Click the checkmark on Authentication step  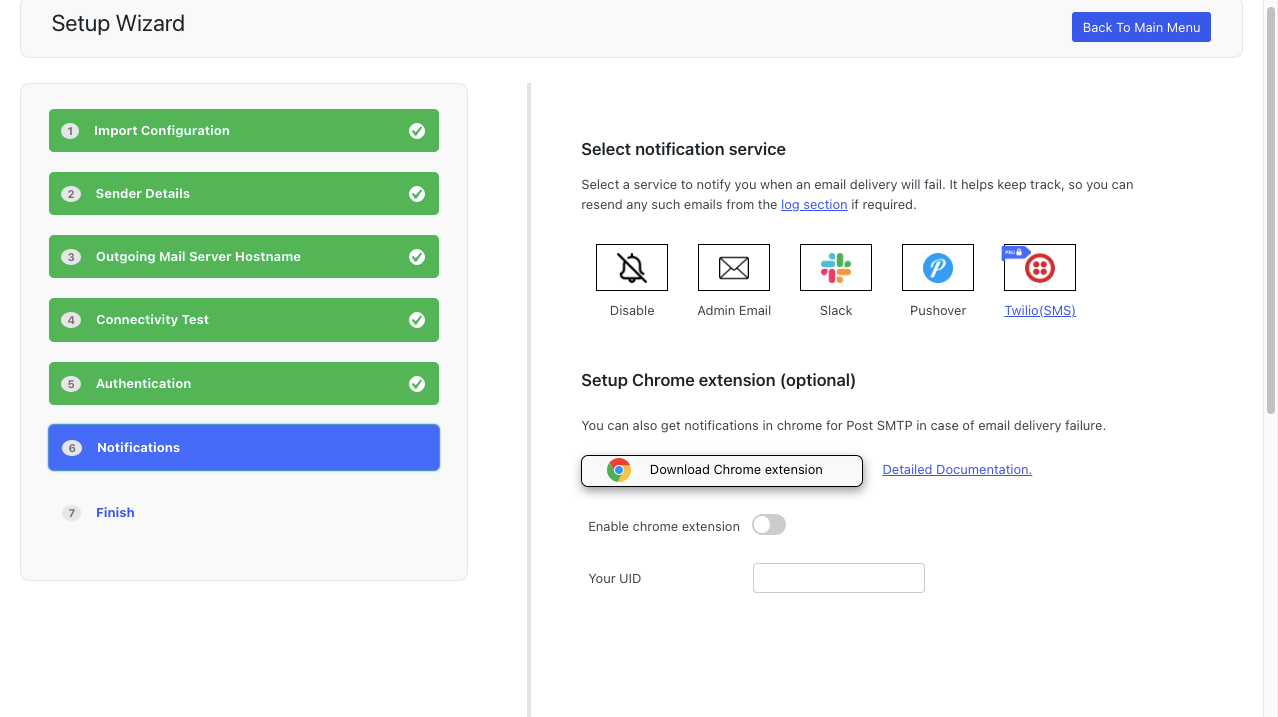click(x=417, y=383)
